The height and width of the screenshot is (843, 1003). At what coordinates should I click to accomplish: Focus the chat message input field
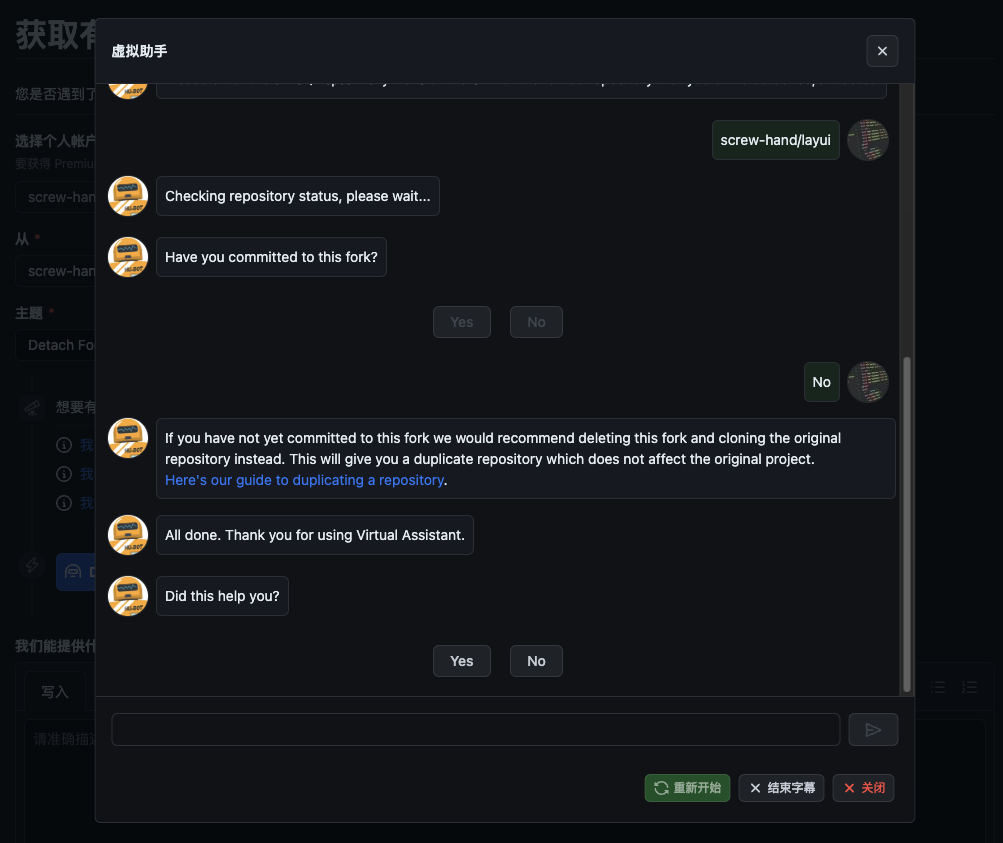click(475, 730)
